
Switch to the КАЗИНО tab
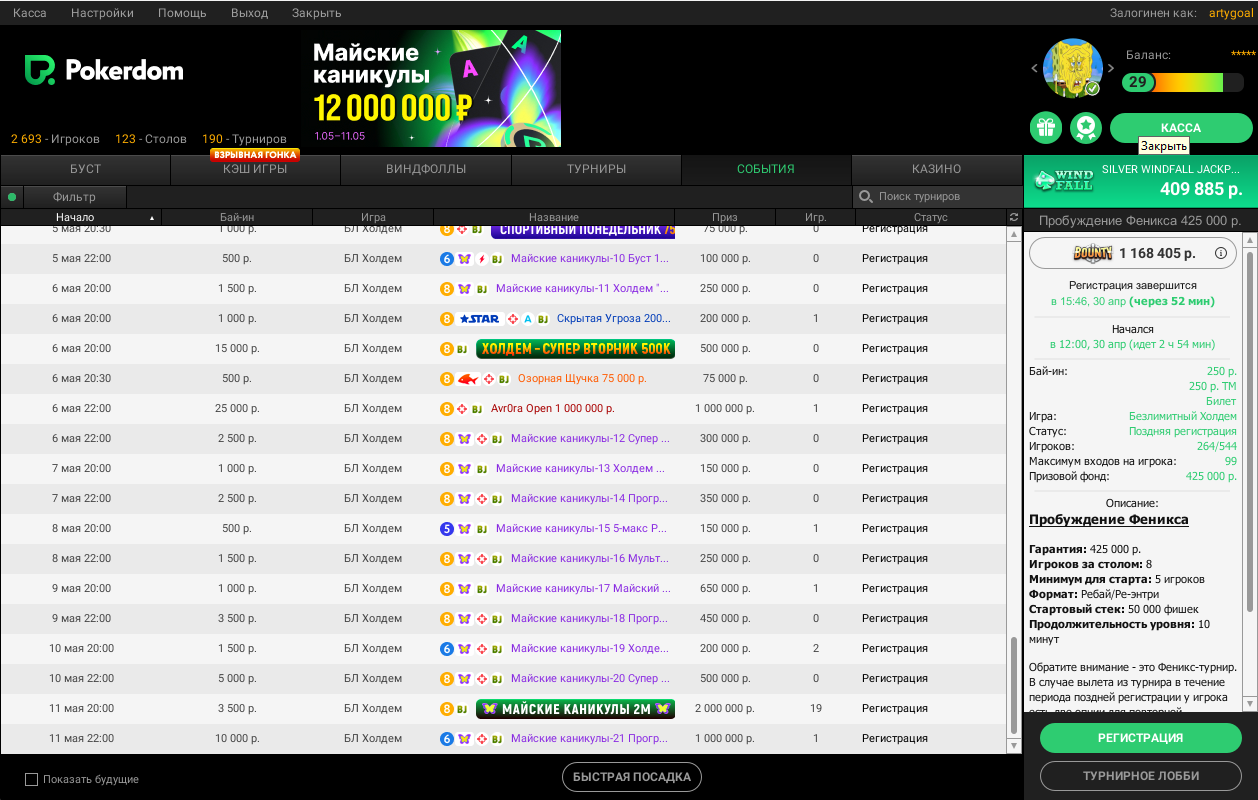937,169
